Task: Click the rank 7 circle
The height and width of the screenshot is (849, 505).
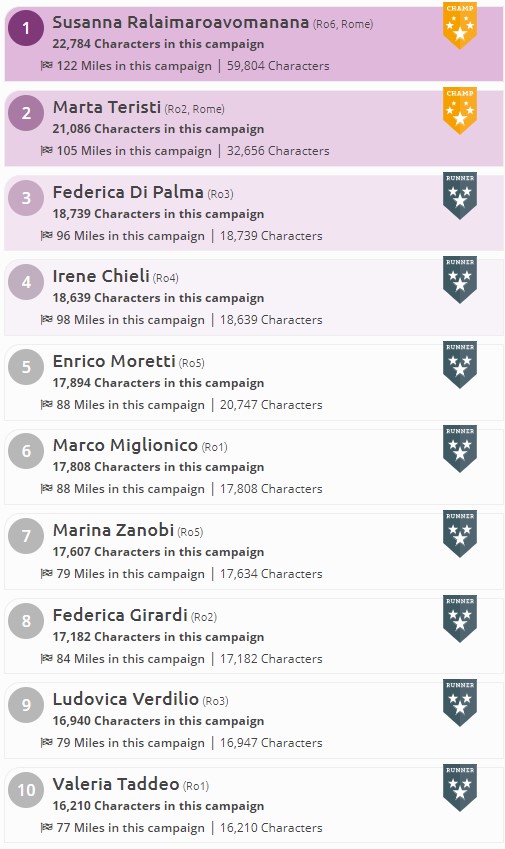Action: [x=26, y=536]
